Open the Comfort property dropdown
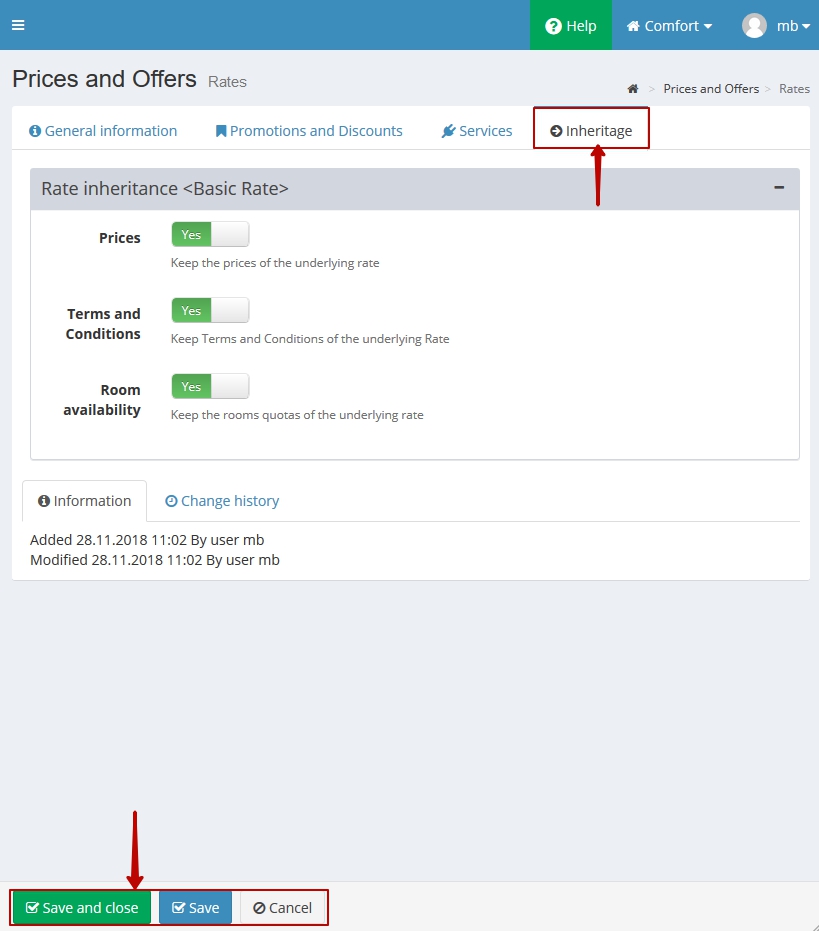Image resolution: width=819 pixels, height=931 pixels. [x=669, y=26]
